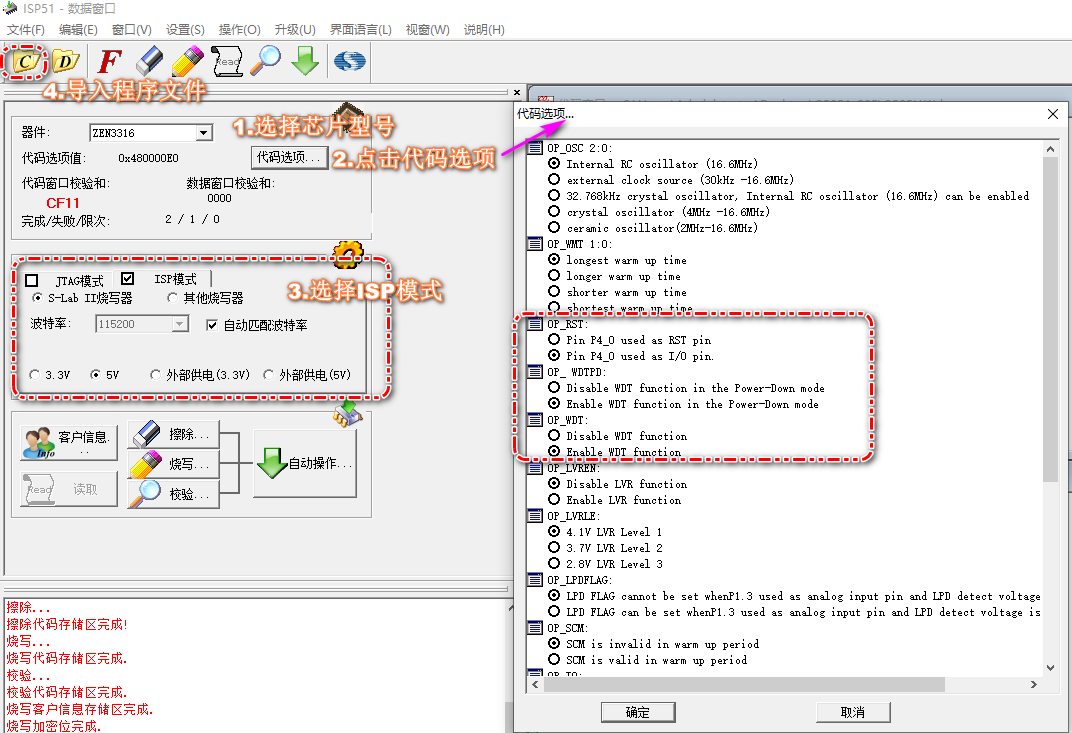Click the OP_SCM list icon
Image resolution: width=1072 pixels, height=733 pixels.
pyautogui.click(x=535, y=628)
